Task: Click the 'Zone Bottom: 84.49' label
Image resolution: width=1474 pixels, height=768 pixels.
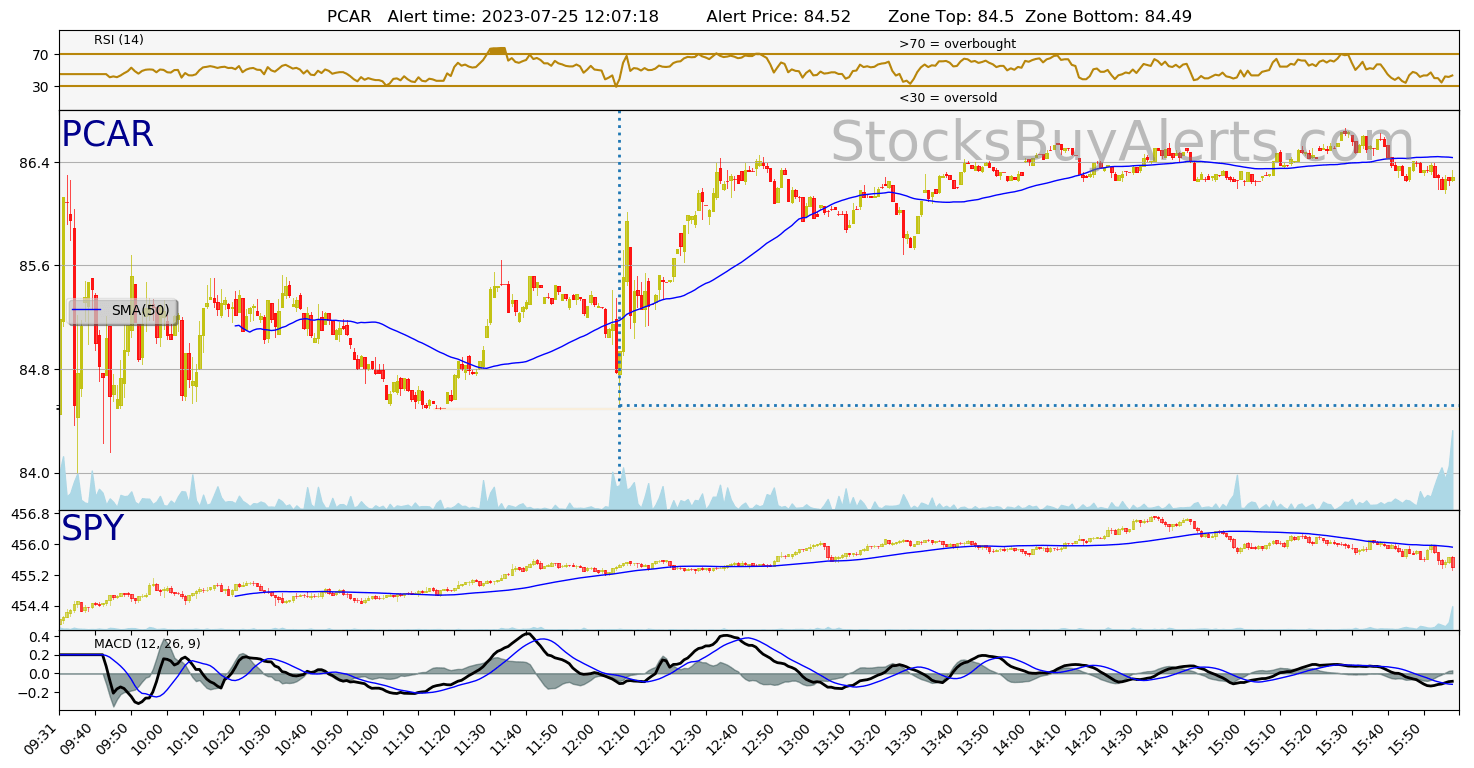Action: 1109,17
